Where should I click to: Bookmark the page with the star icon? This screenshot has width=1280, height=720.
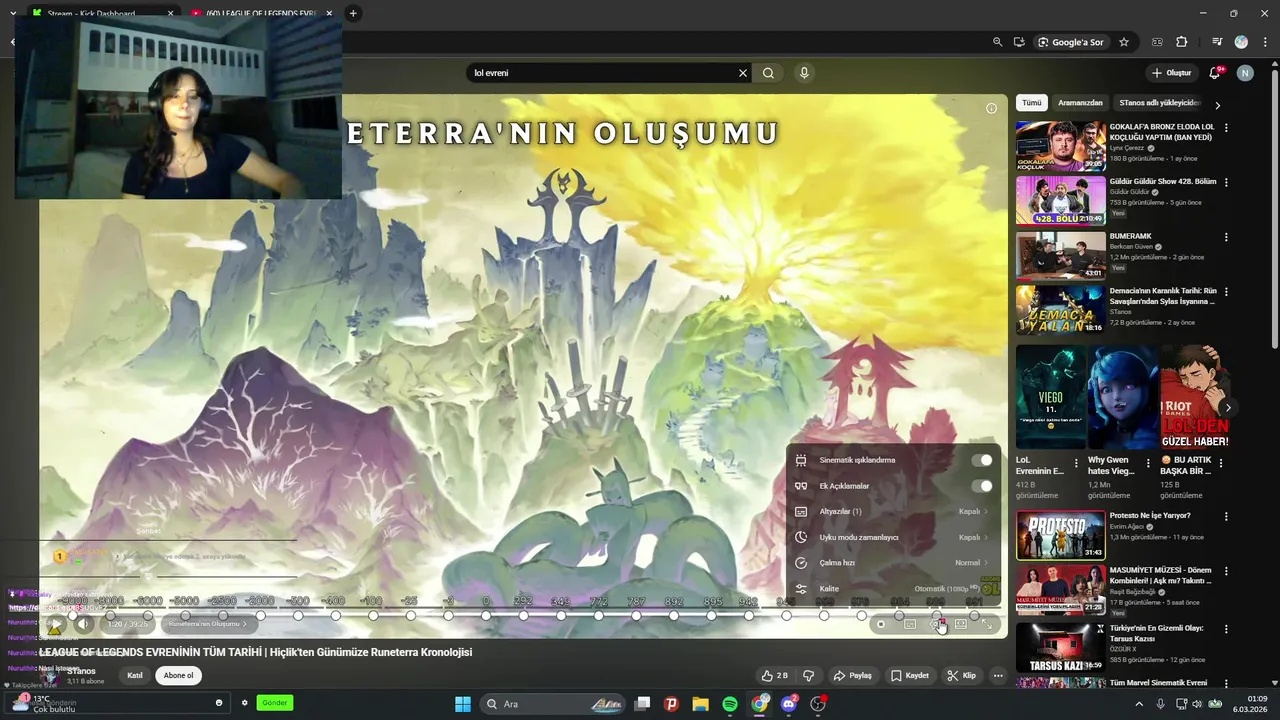pos(1124,42)
